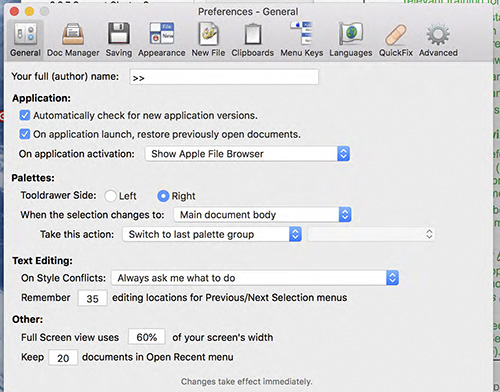Image resolution: width=500 pixels, height=392 pixels.
Task: Open Doc Manager preferences
Action: 73,39
